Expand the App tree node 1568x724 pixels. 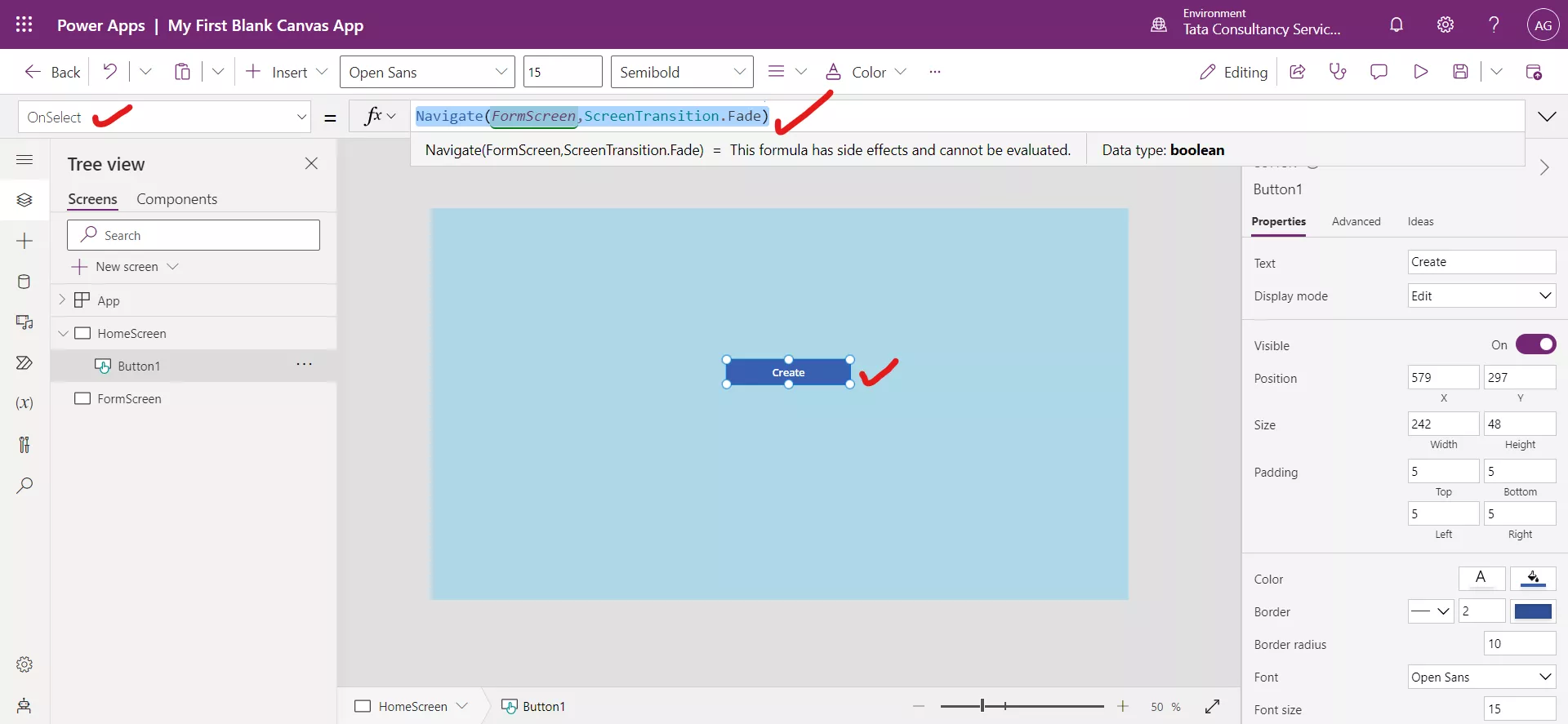pyautogui.click(x=62, y=300)
